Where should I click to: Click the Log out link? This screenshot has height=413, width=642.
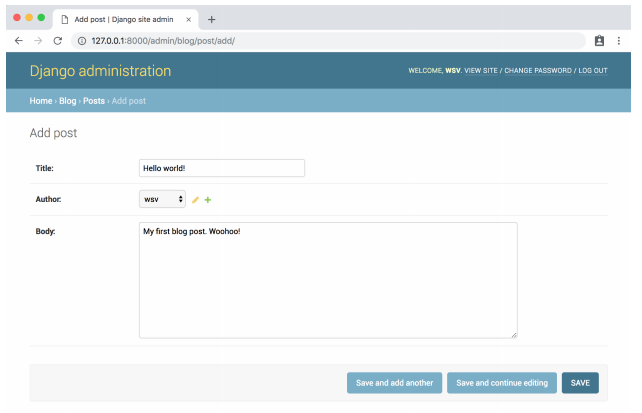(x=592, y=71)
